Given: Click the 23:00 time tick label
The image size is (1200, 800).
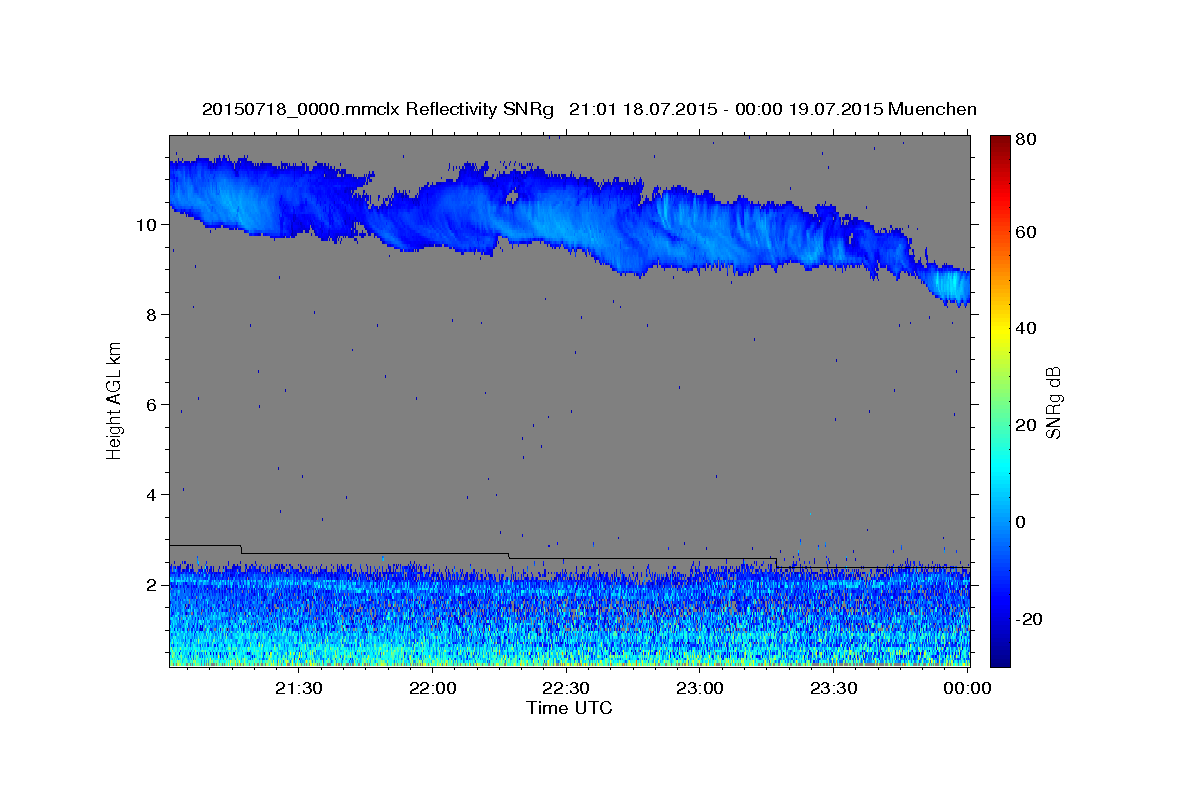Looking at the screenshot, I should 700,688.
